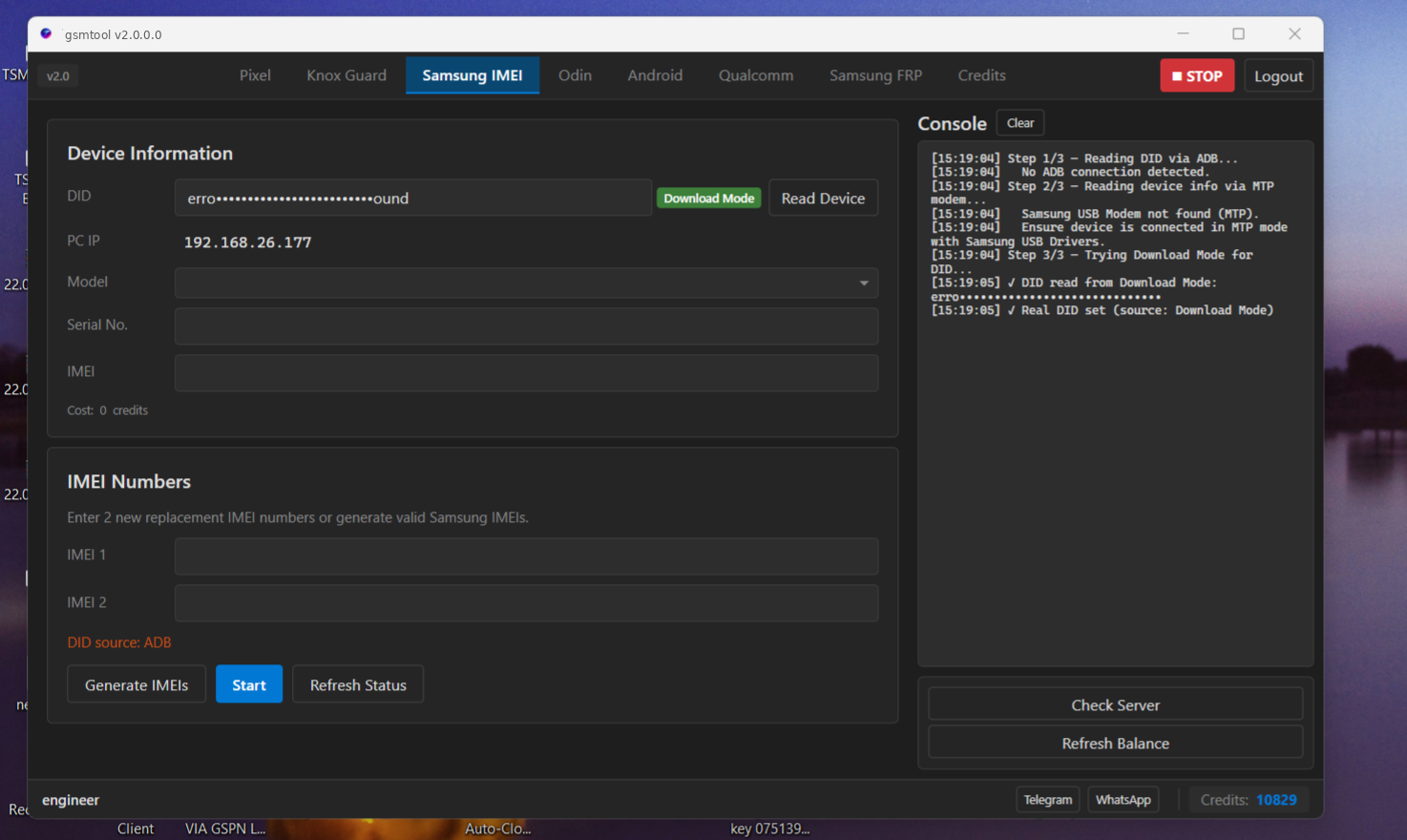Click the IMEI 2 input field
1407x840 pixels.
click(x=526, y=603)
